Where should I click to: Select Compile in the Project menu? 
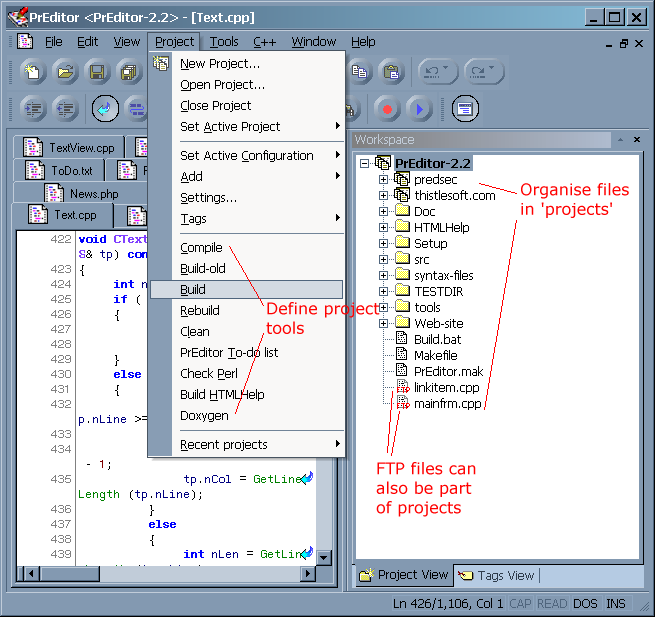[x=246, y=248]
